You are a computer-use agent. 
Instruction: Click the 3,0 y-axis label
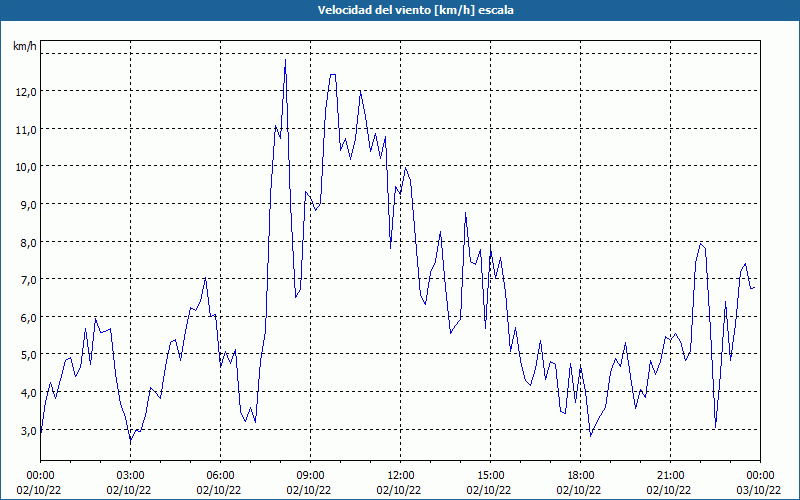tap(29, 431)
